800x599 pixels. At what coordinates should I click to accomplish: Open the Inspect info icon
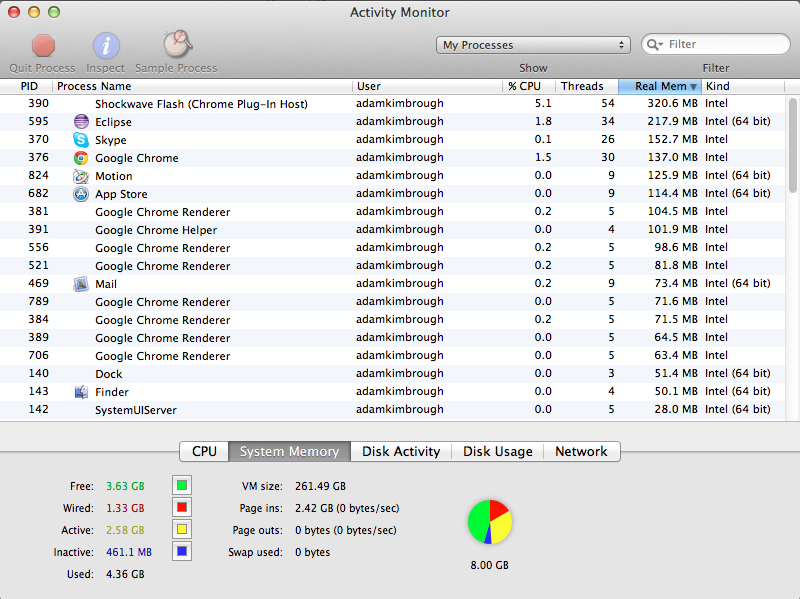[106, 46]
